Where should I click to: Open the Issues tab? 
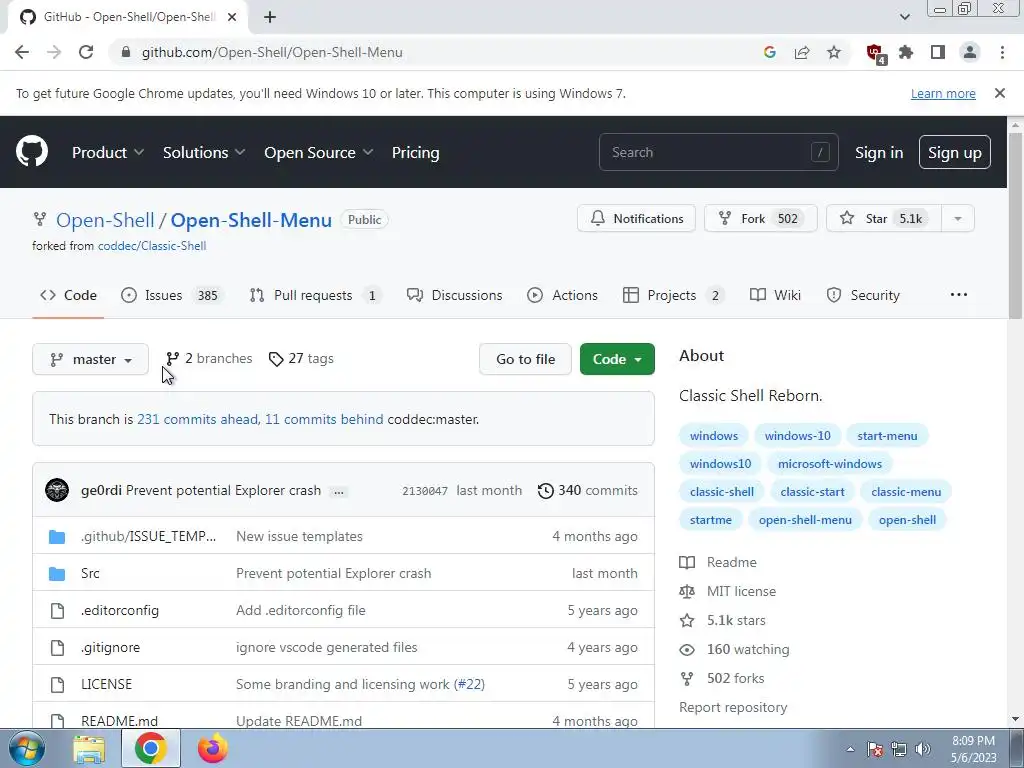172,295
